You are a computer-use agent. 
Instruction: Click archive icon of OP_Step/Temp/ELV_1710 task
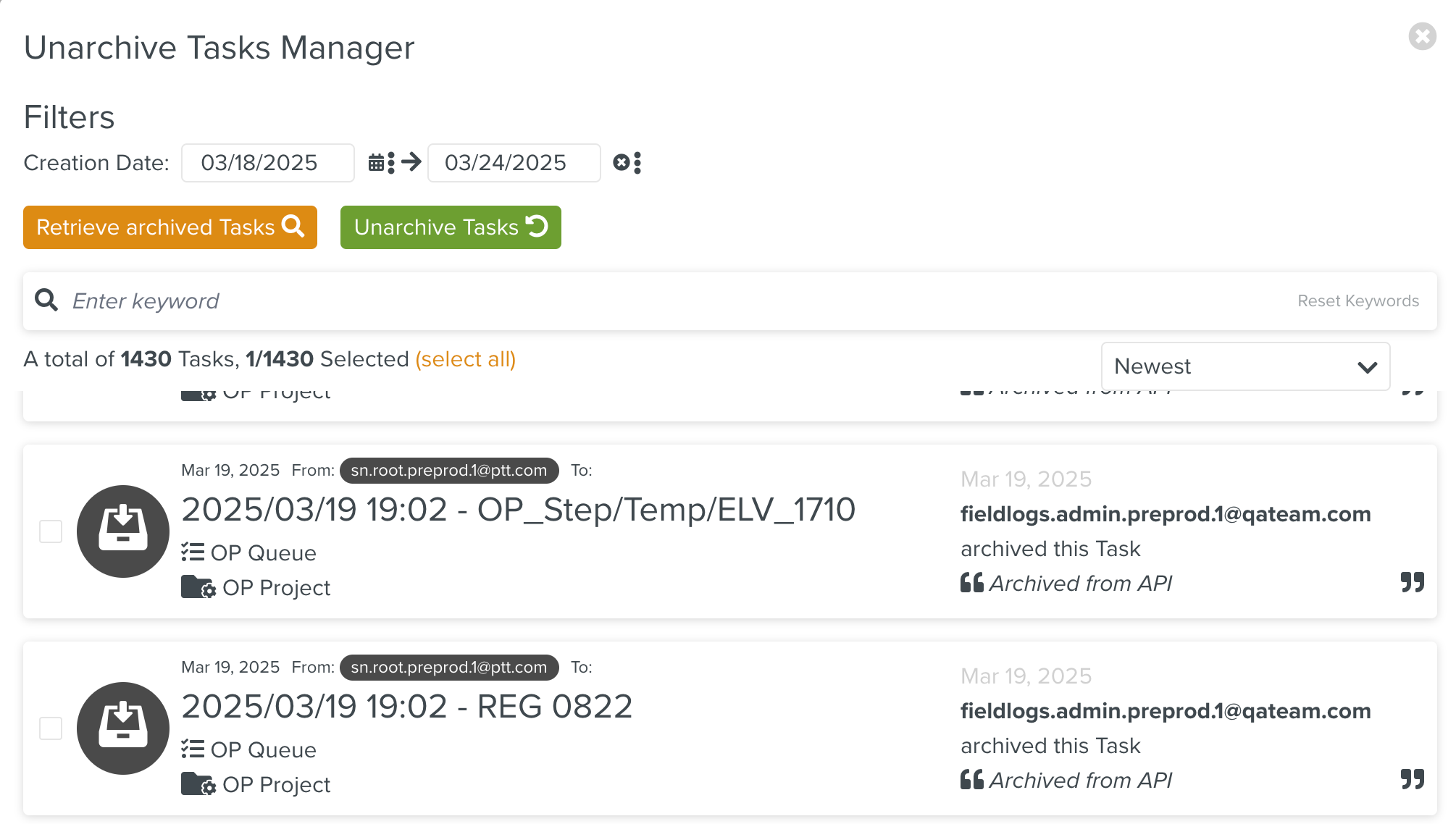point(123,531)
